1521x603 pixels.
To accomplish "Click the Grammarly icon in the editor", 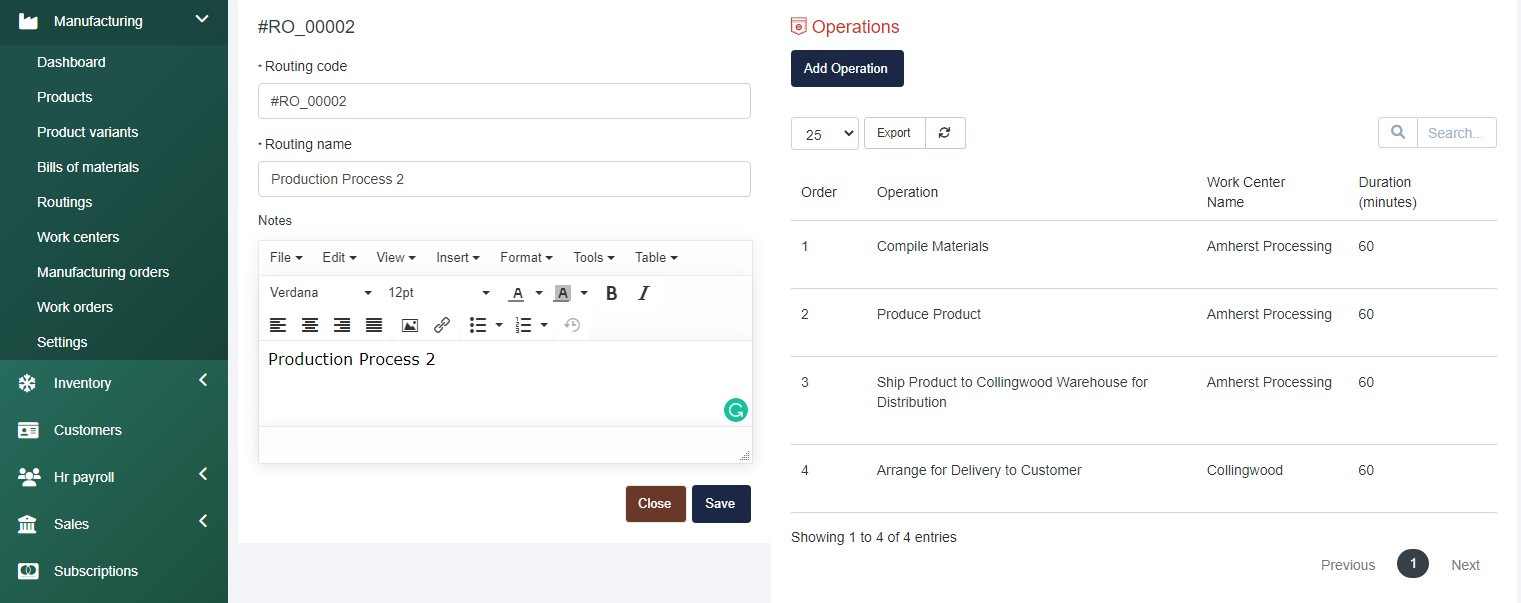I will [736, 410].
